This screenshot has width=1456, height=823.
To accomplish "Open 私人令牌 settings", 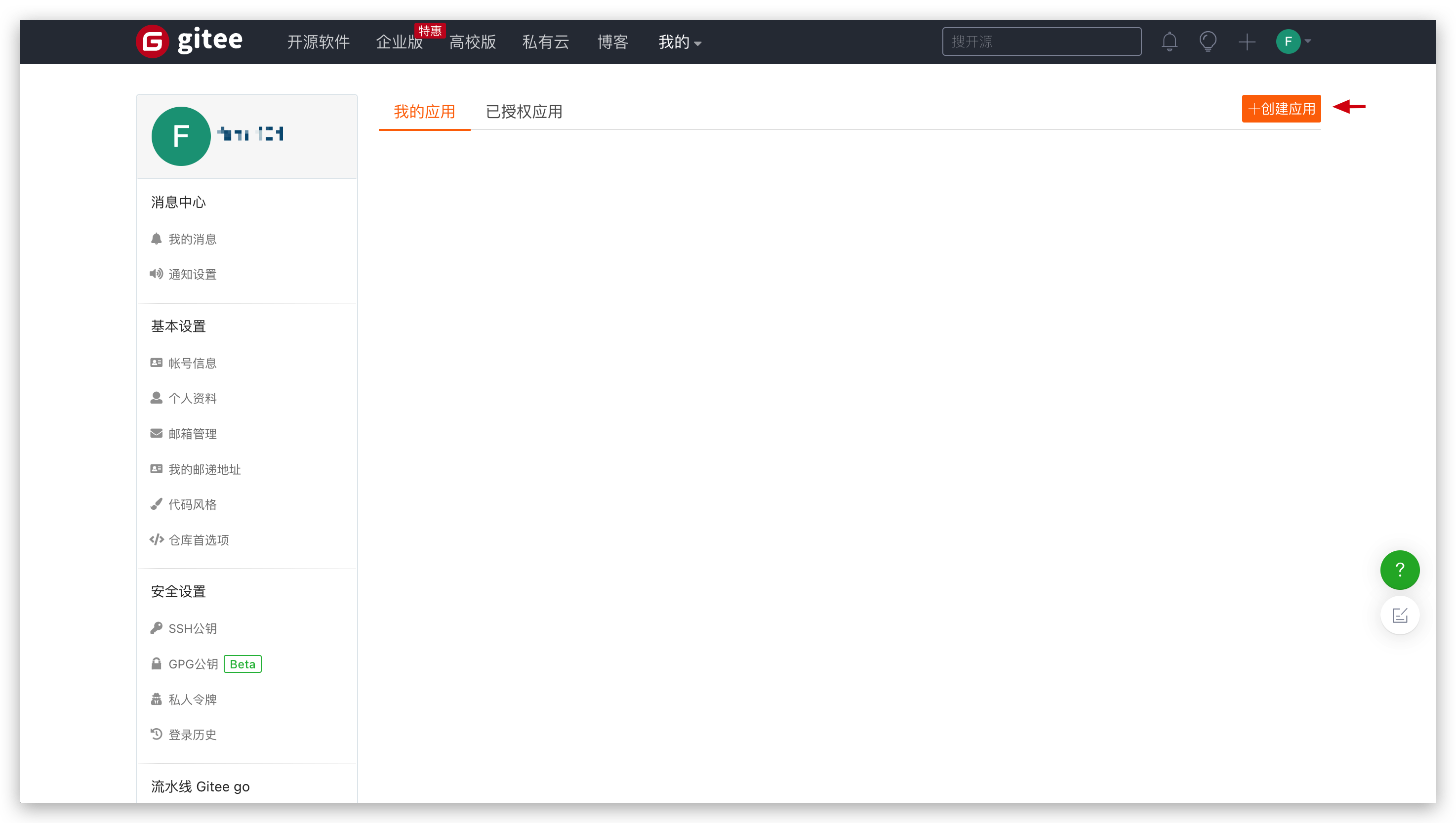I will coord(192,699).
